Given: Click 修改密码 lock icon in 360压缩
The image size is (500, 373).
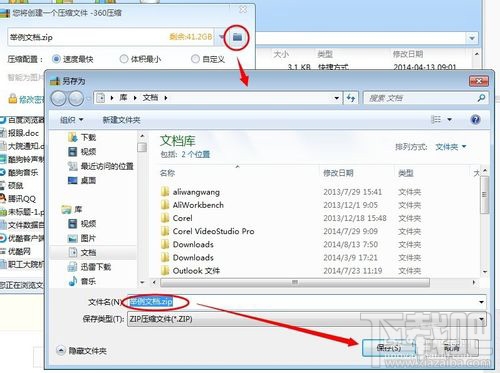Looking at the screenshot, I should point(13,99).
